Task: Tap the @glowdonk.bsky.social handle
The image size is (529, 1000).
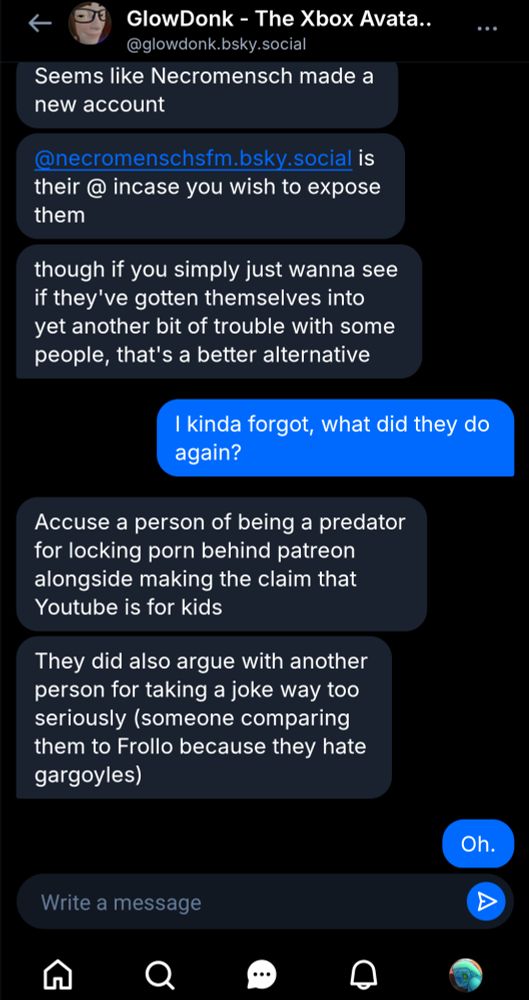Action: coord(217,44)
